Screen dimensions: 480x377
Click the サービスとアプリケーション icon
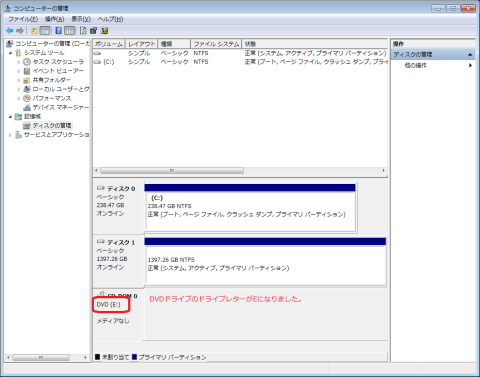click(x=19, y=135)
